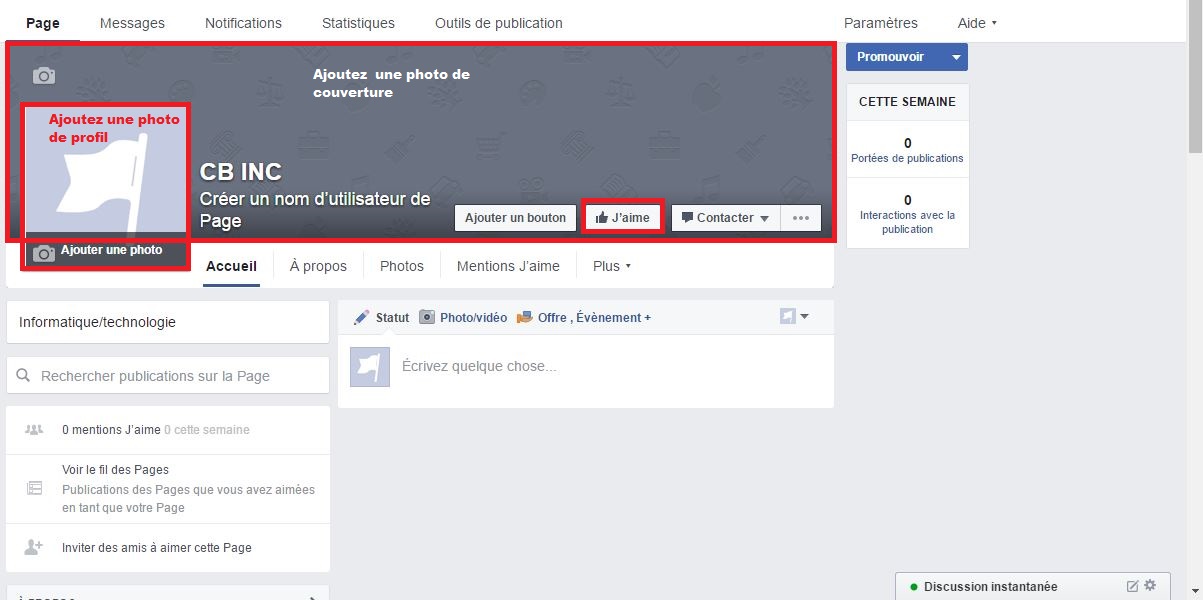Expand the Plus tab dropdown
This screenshot has height=600, width=1203.
pyautogui.click(x=612, y=266)
